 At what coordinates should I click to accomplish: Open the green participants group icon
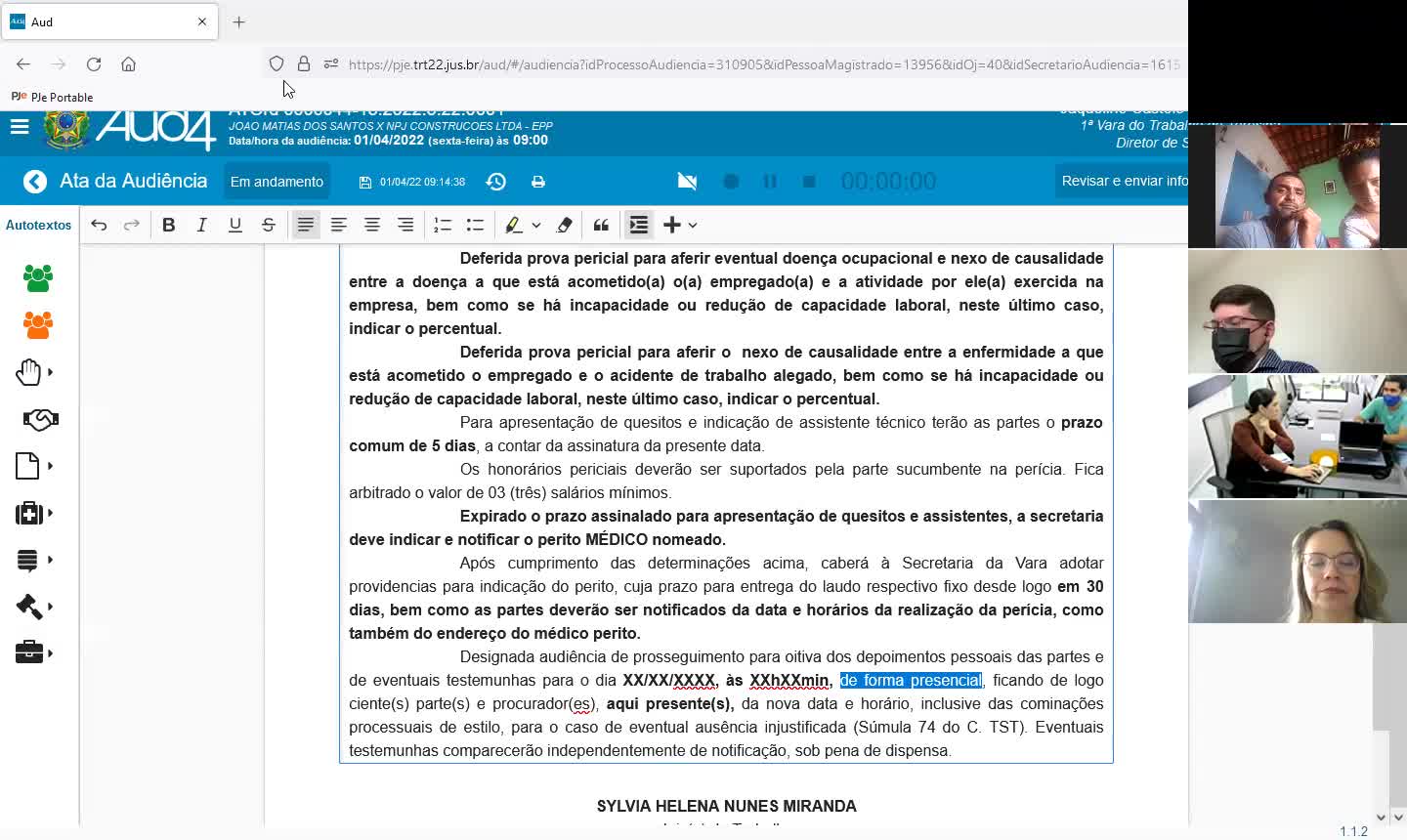38,278
